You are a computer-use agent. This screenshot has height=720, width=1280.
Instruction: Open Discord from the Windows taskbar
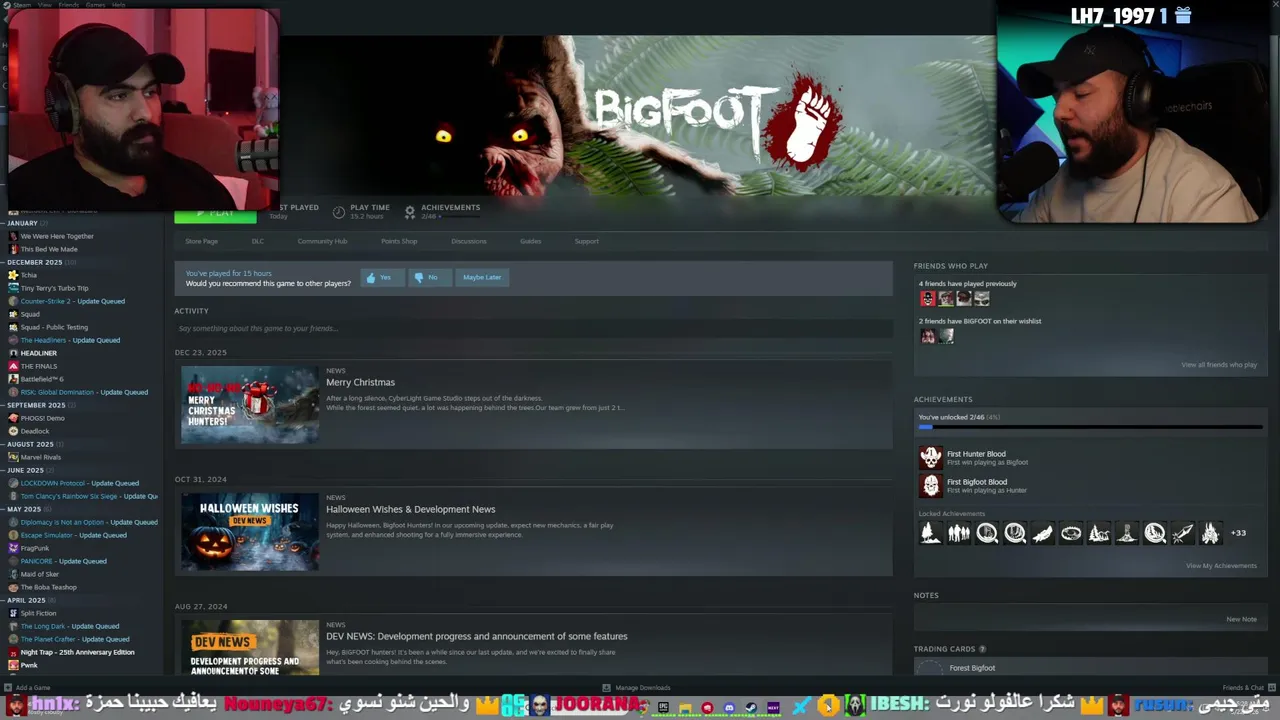pos(729,708)
